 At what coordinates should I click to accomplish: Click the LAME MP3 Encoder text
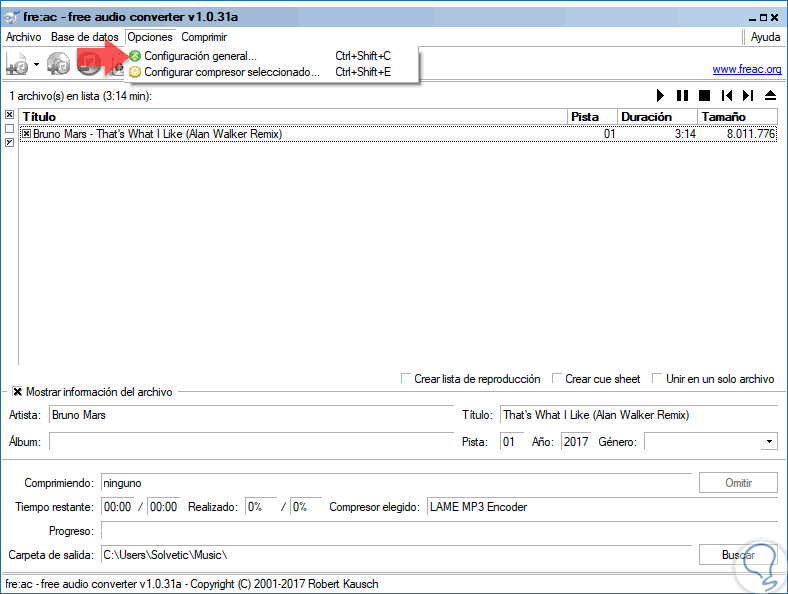478,507
